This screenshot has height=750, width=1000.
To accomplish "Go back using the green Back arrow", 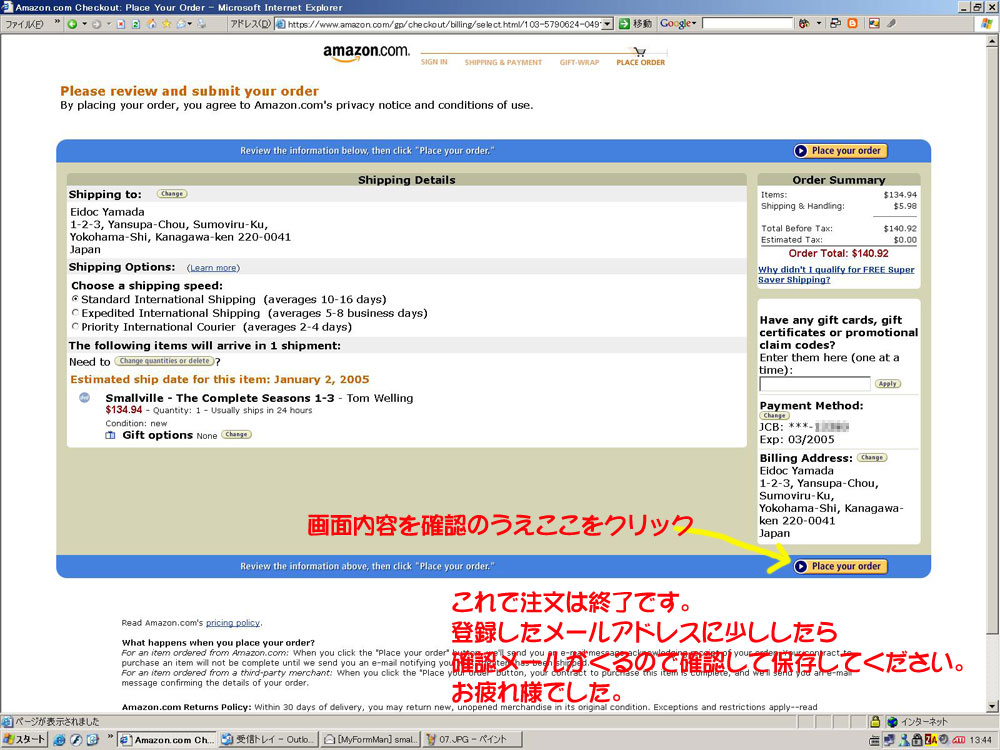I will tap(72, 24).
